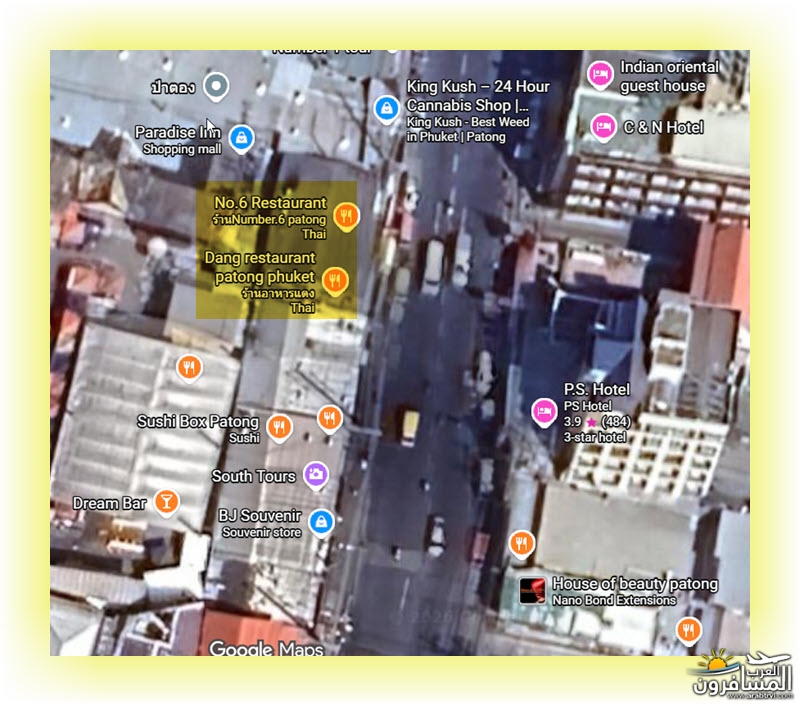The width and height of the screenshot is (800, 706).
Task: Click the BJ Souvenir text label
Action: pos(260,515)
